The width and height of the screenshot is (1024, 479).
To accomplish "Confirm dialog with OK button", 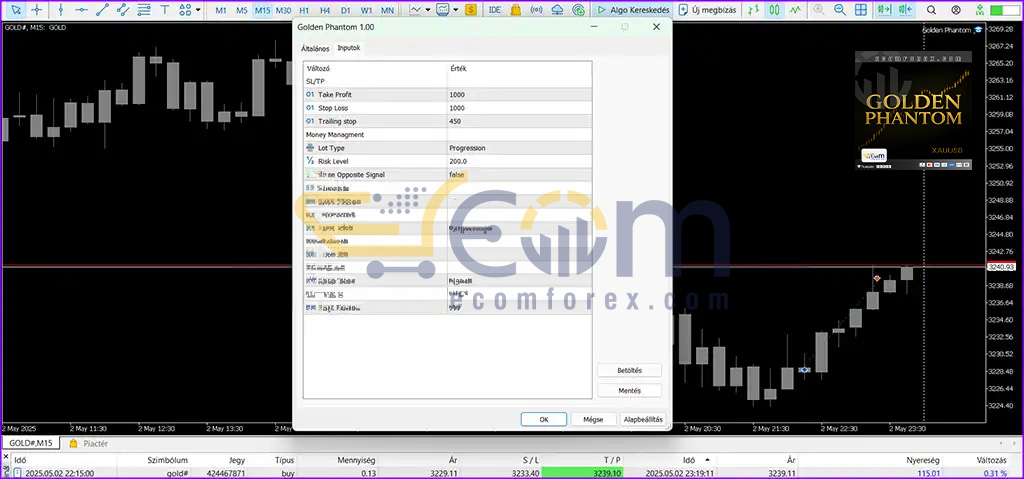I will 544,420.
